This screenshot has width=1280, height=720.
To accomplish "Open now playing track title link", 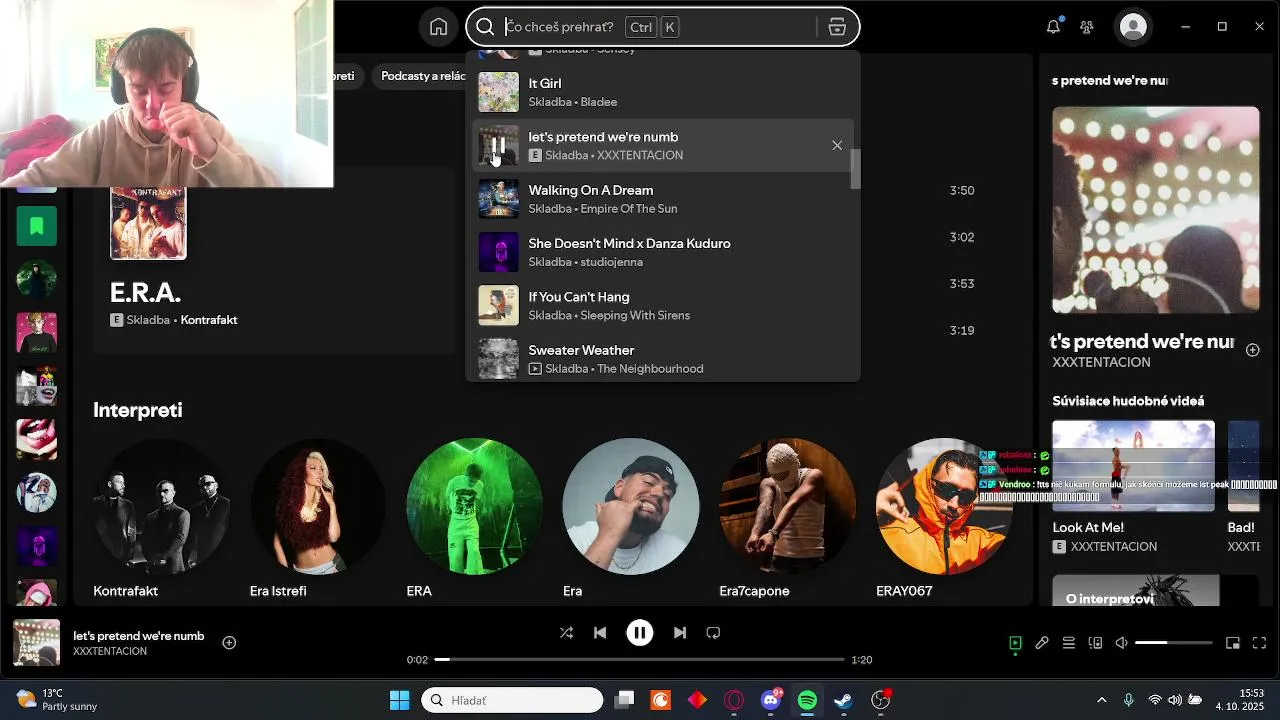I will tap(138, 636).
